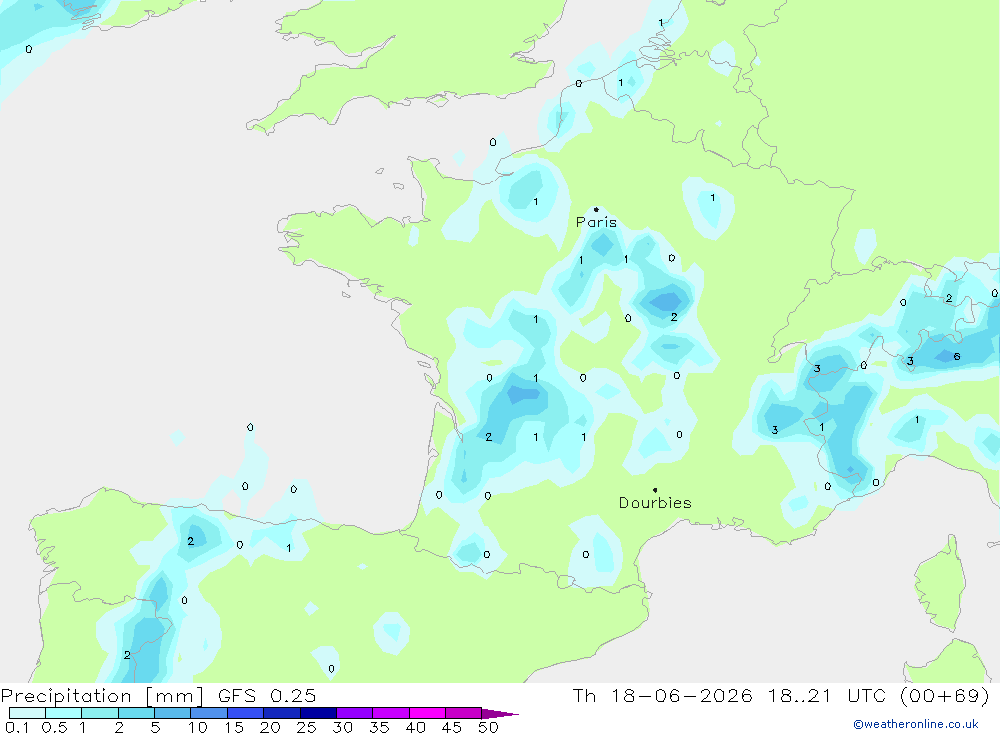Pick the 45–50 mm legend swatch
This screenshot has width=1000, height=733.
[x=464, y=713]
